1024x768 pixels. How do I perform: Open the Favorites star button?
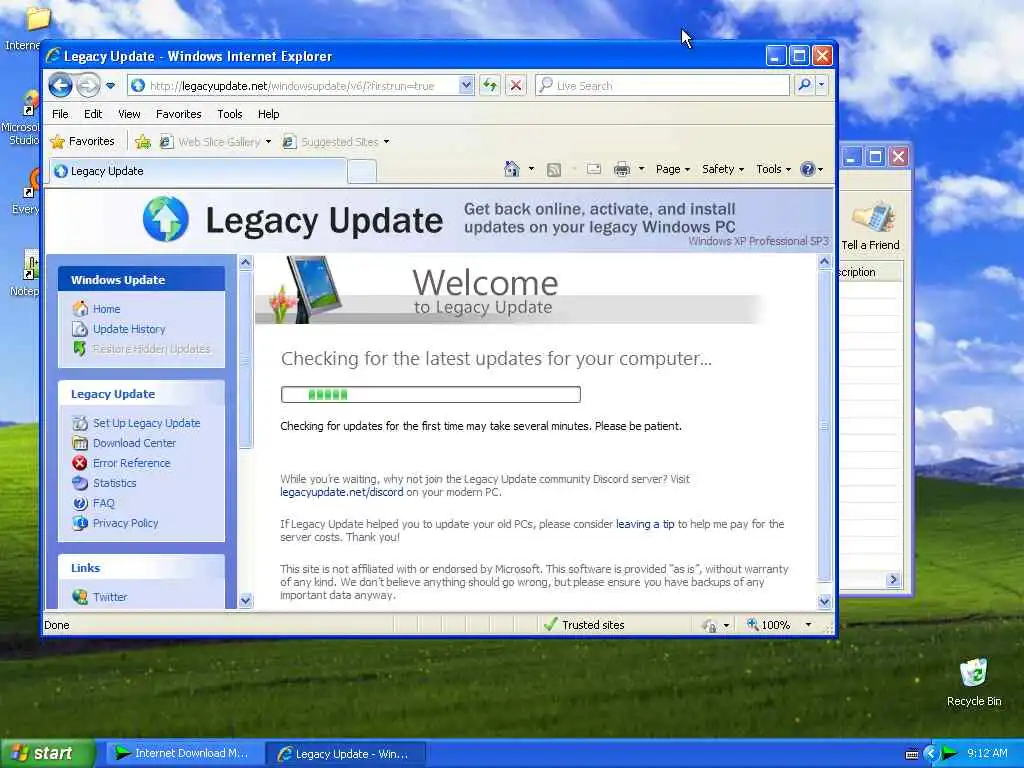(82, 141)
